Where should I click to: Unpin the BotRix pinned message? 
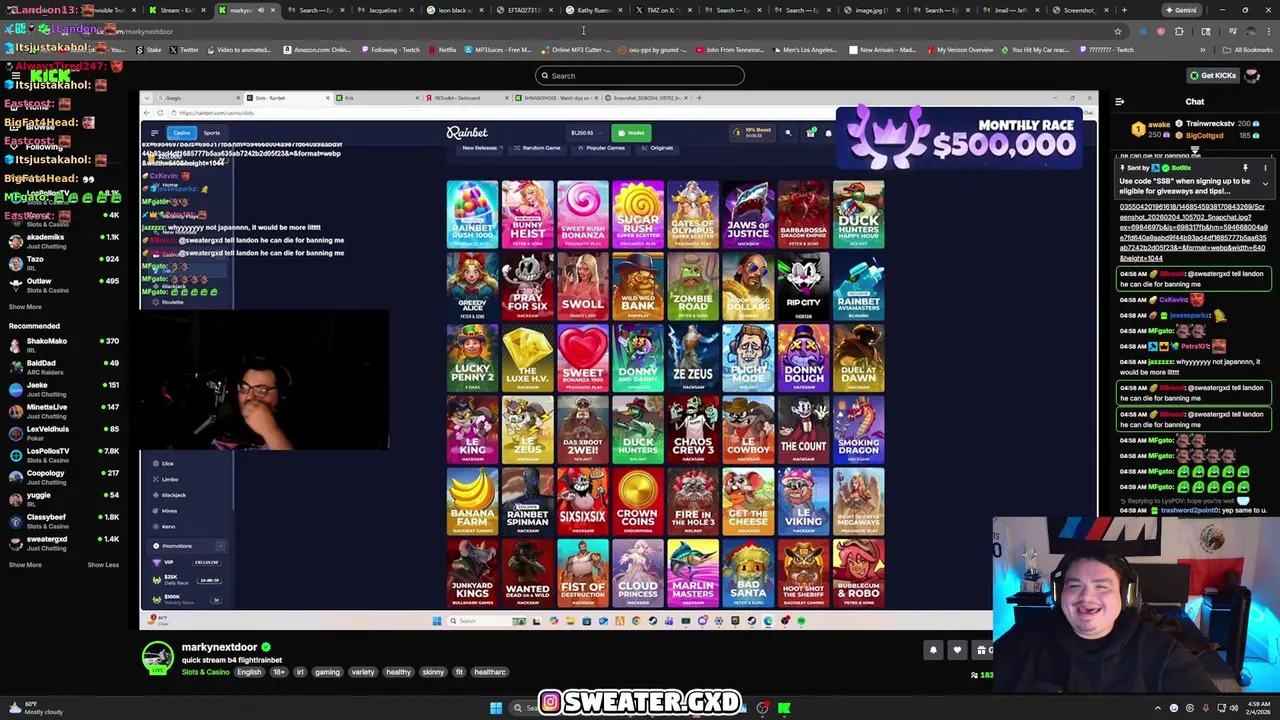point(1245,168)
